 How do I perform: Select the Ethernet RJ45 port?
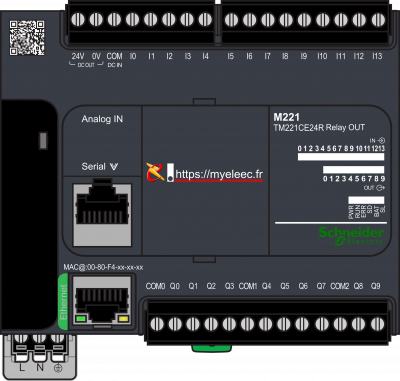(102, 301)
